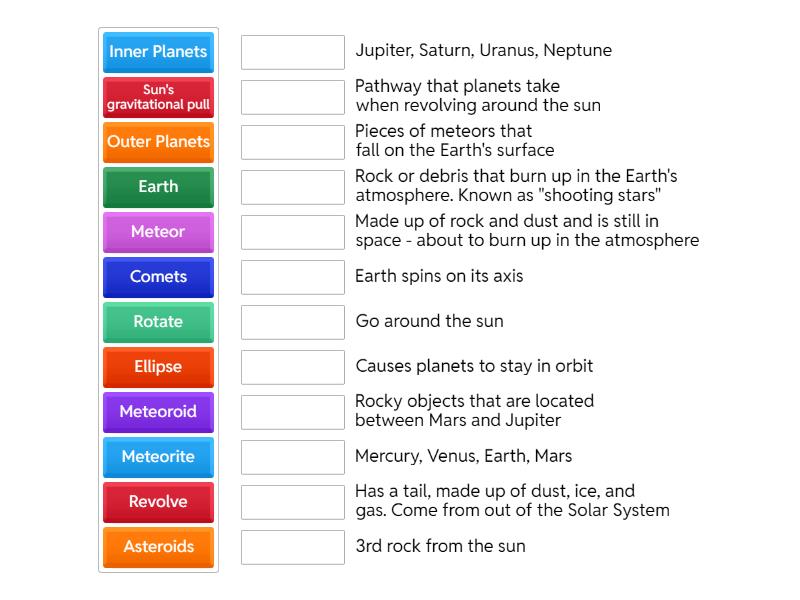800x600 pixels.
Task: Select the Inner Planets tile
Action: point(158,52)
